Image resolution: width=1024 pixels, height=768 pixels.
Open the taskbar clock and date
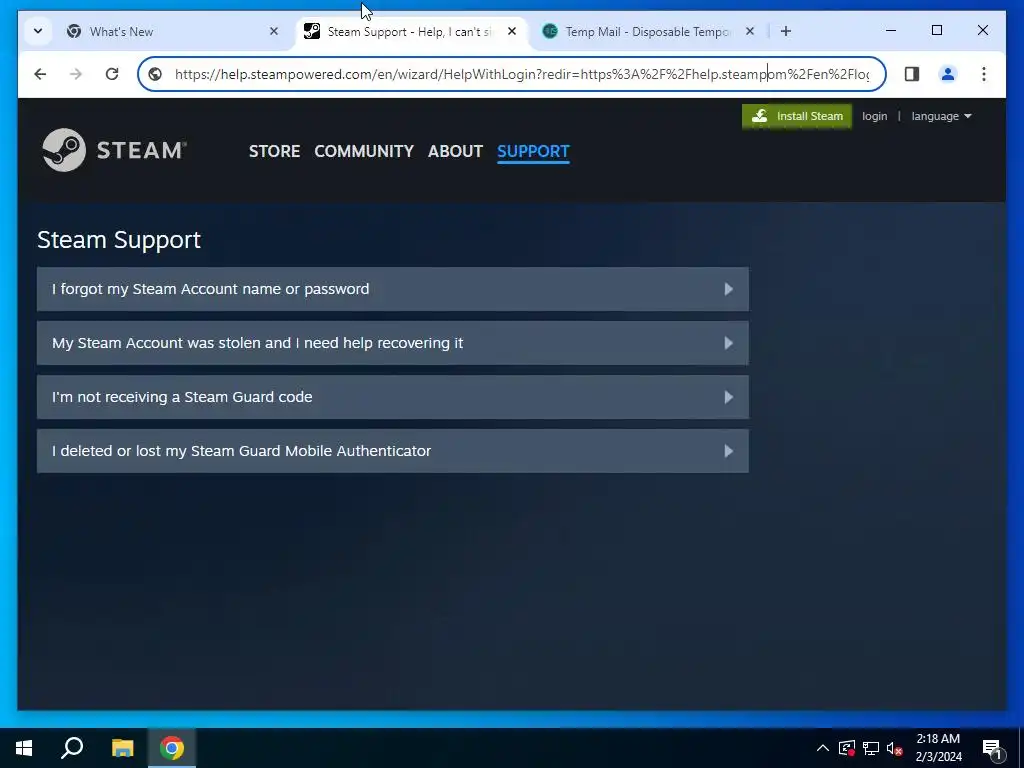pos(938,748)
